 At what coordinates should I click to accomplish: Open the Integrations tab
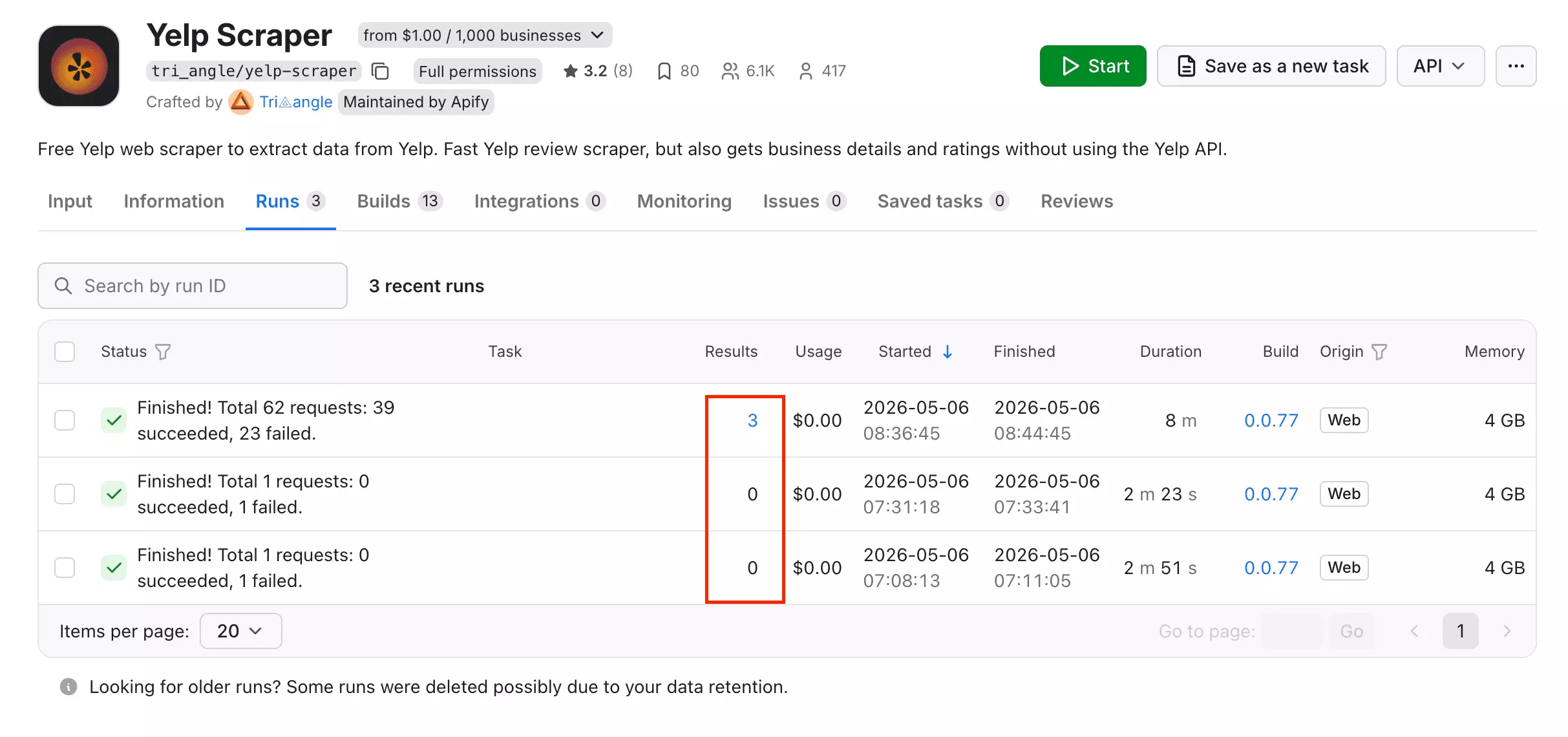point(540,202)
